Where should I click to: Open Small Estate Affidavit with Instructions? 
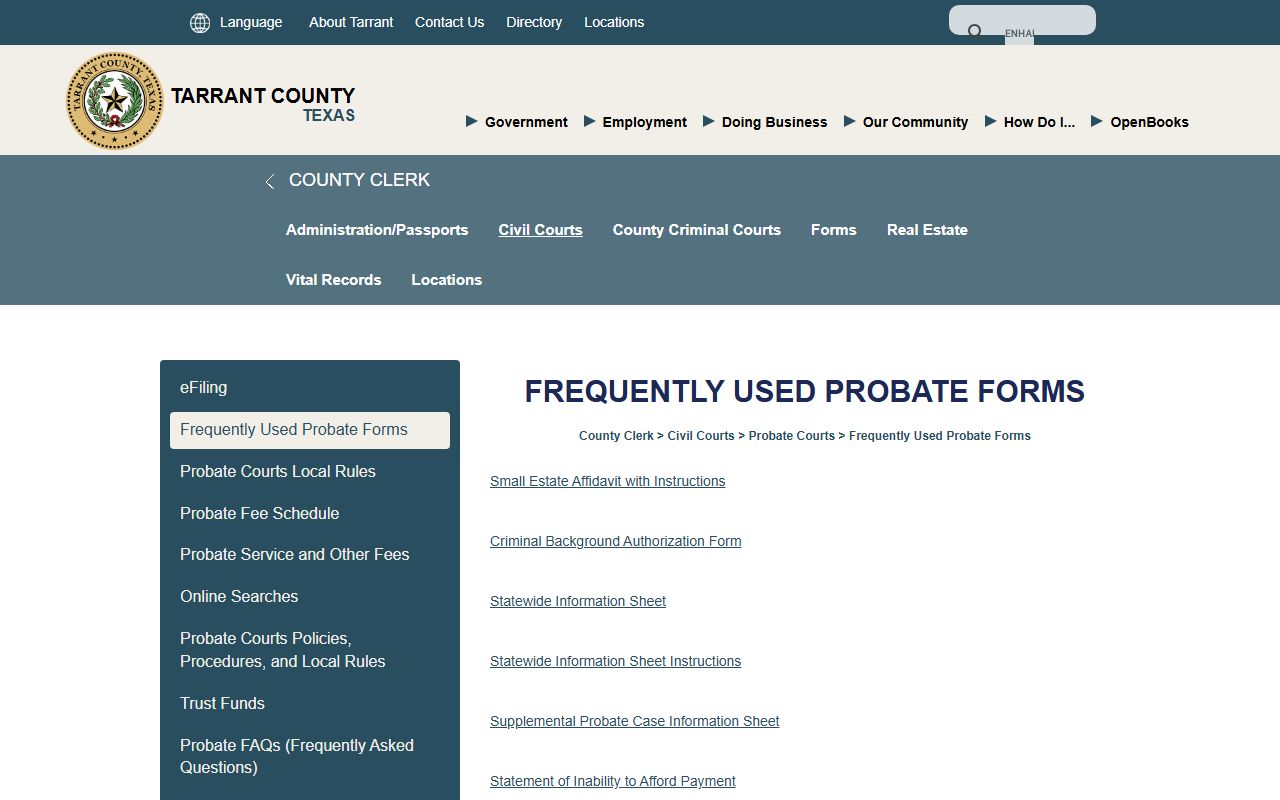(x=607, y=481)
